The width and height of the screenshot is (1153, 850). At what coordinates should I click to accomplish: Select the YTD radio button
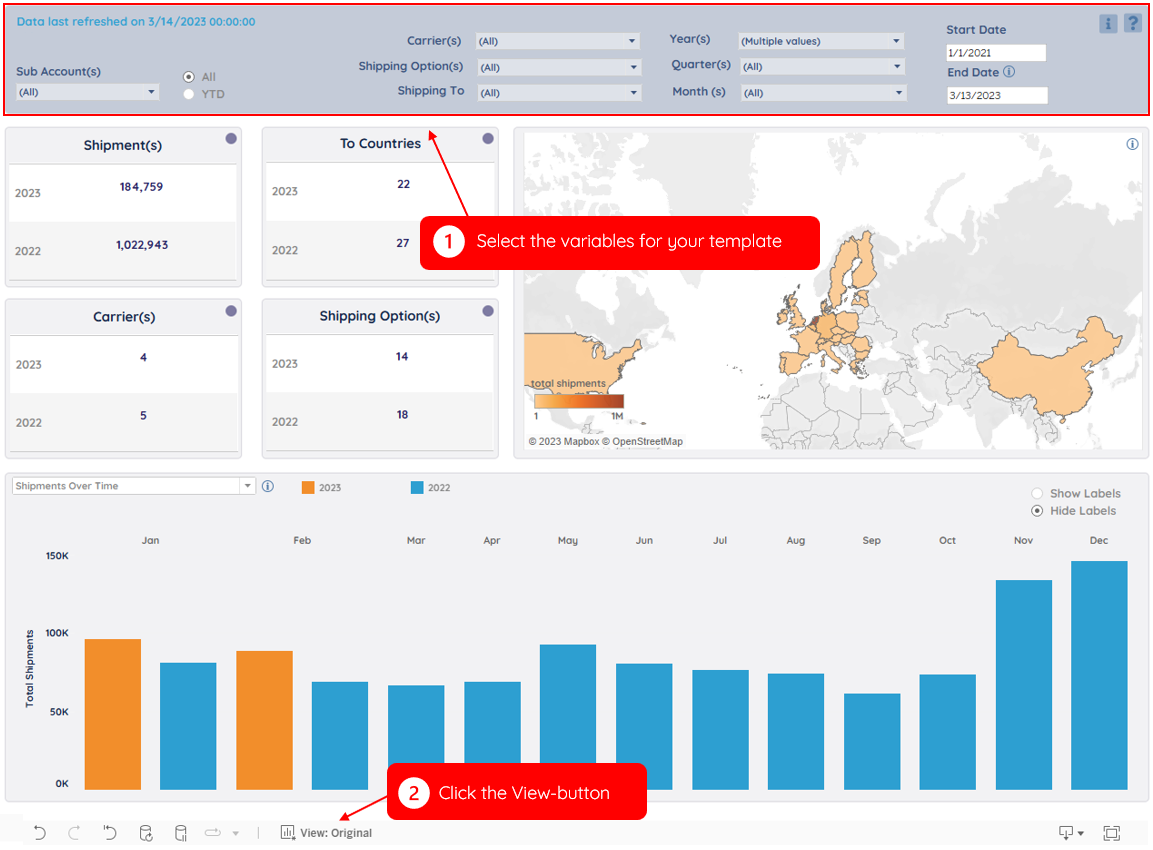click(189, 94)
